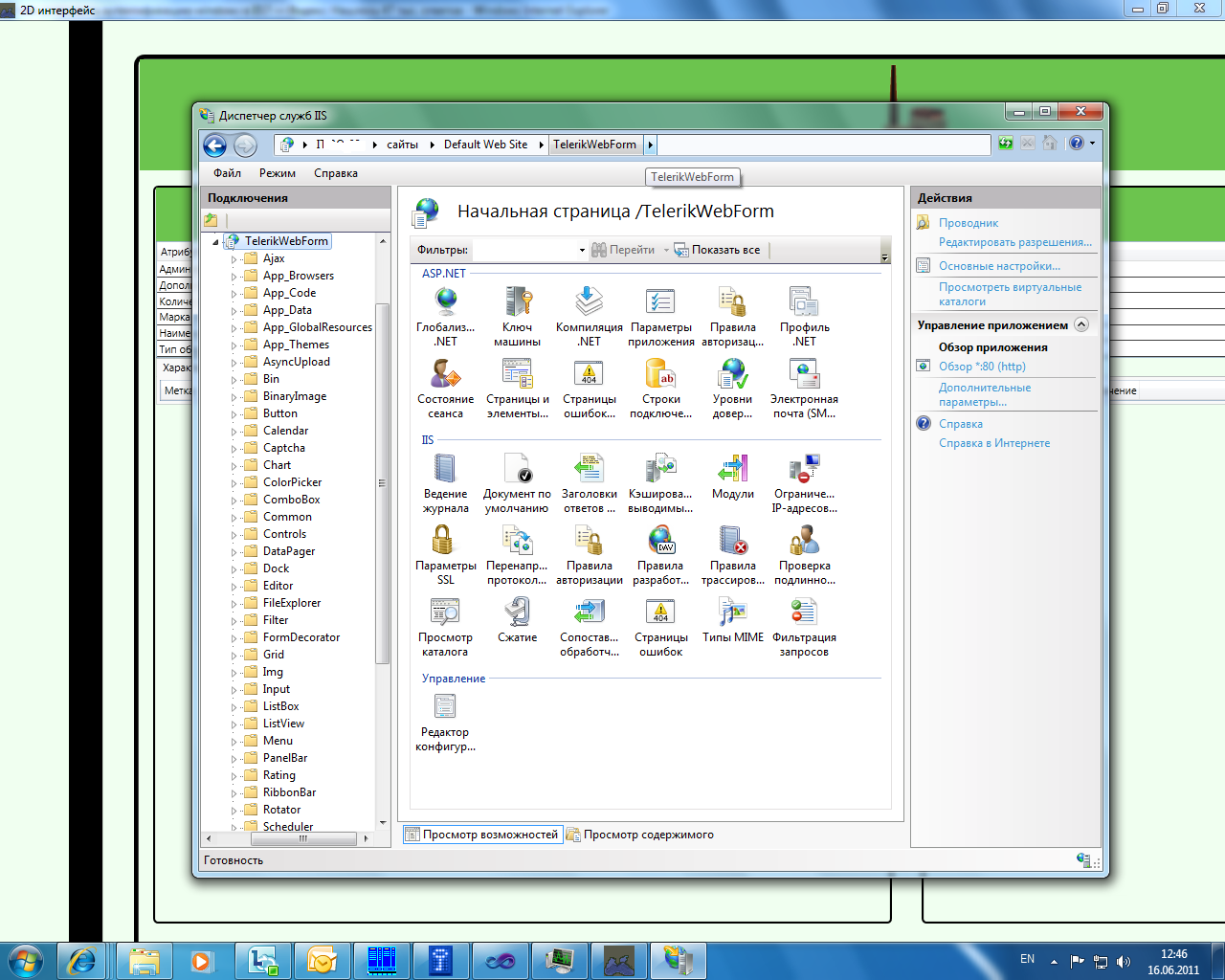This screenshot has width=1225, height=980.
Task: Expand the Calendar folder node
Action: pyautogui.click(x=234, y=431)
